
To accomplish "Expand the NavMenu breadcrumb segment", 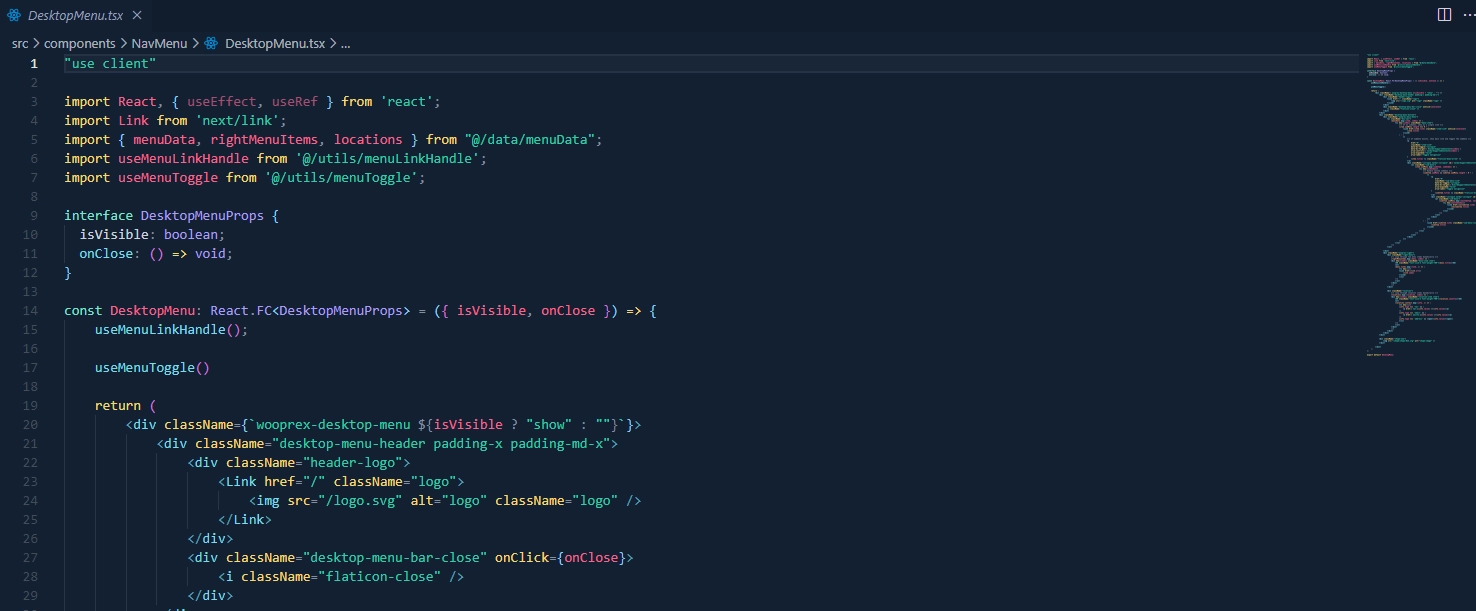I will coord(159,43).
